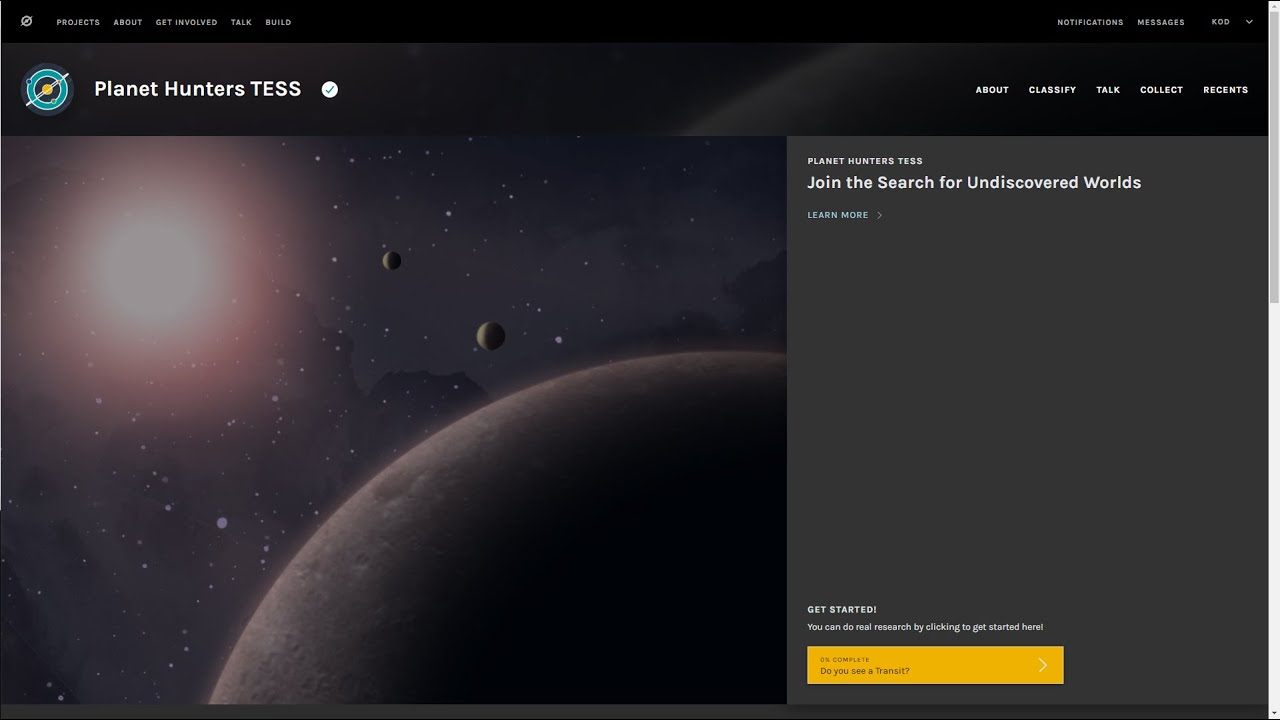Click the verified checkmark badge beside project title

point(330,89)
